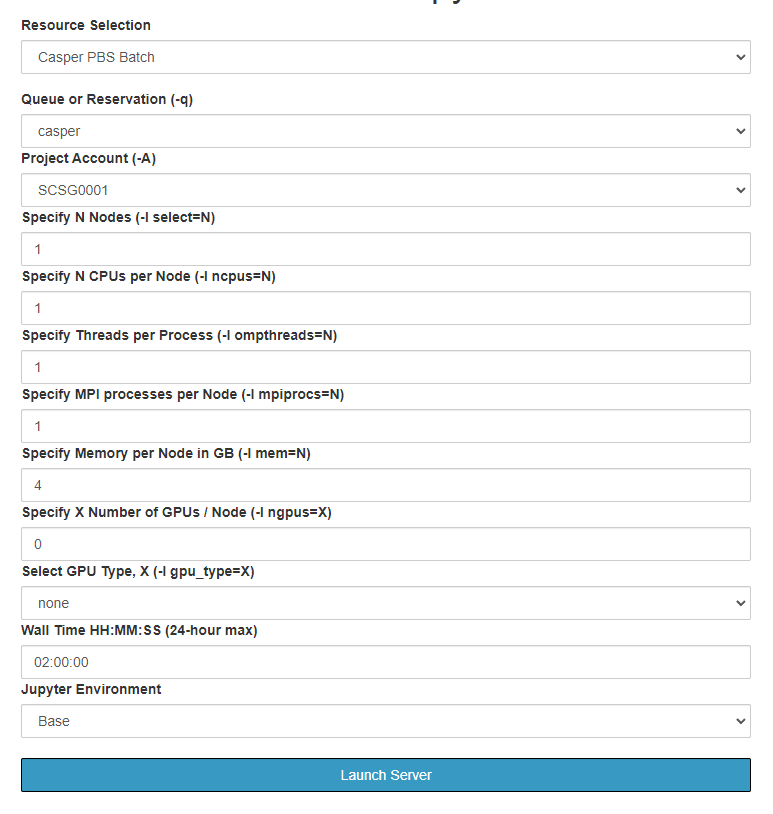Click the Wall Time HH:MM:SS label

(x=139, y=630)
